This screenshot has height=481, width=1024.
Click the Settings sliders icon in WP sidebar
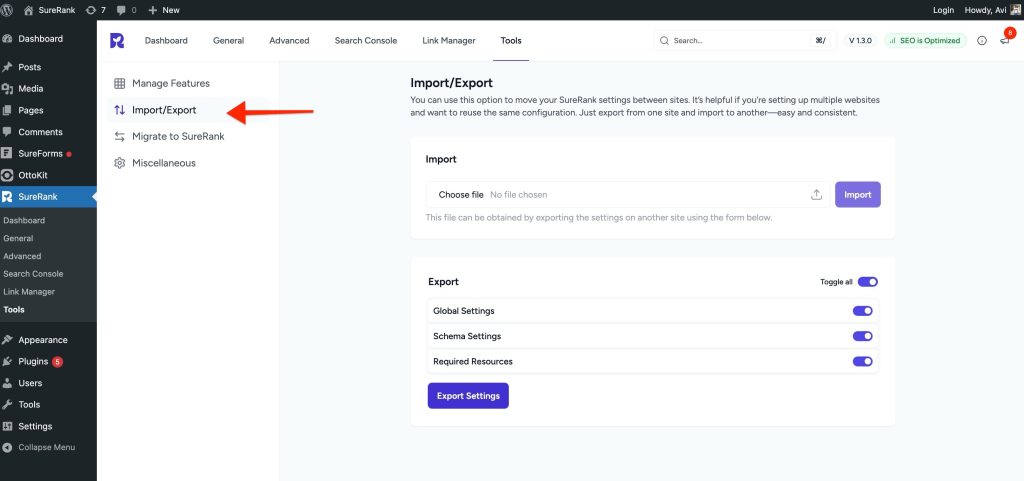(x=7, y=426)
